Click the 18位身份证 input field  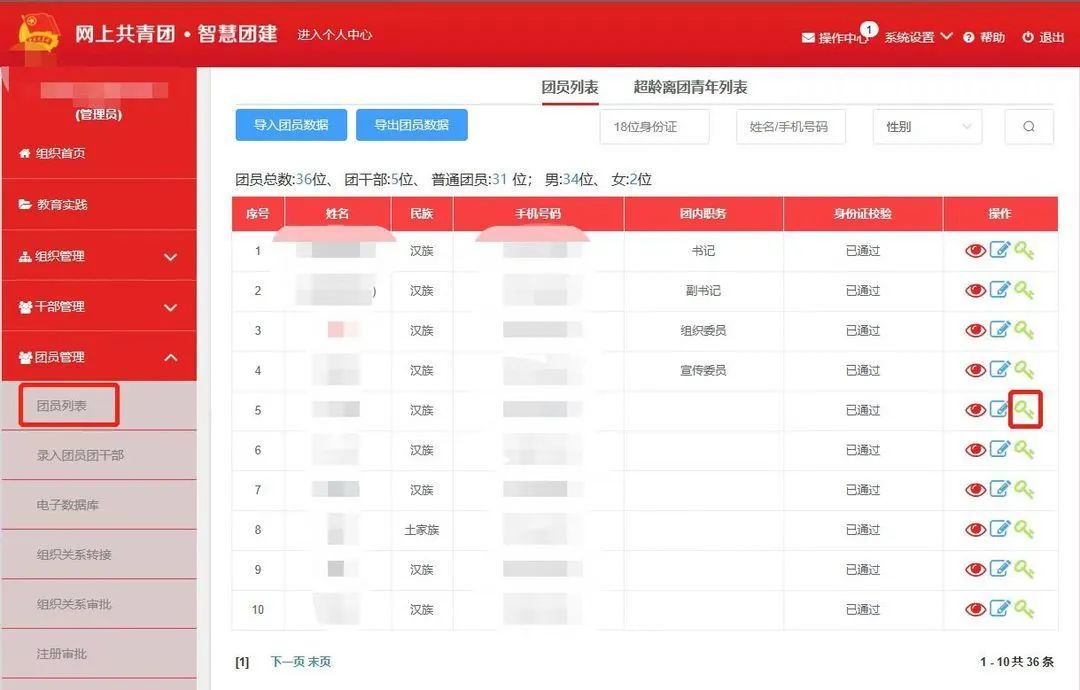pyautogui.click(x=654, y=127)
